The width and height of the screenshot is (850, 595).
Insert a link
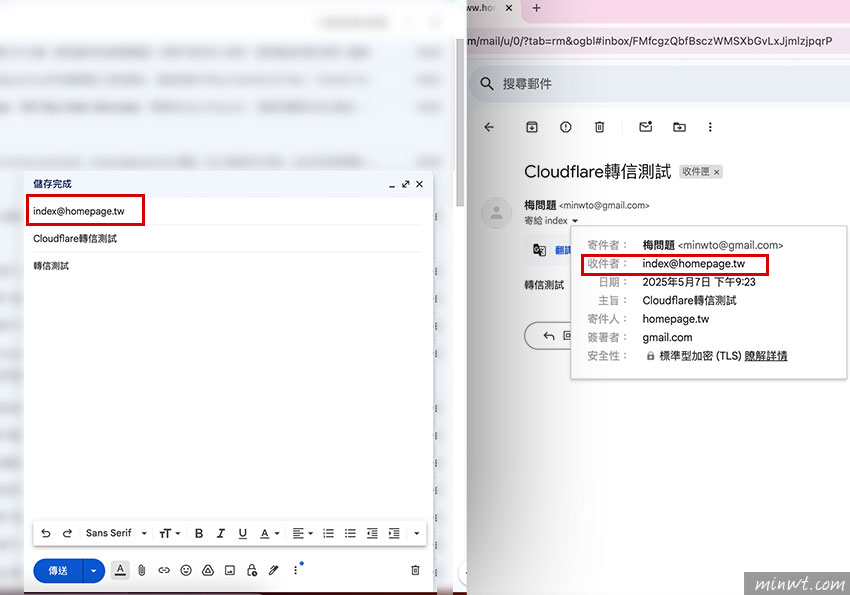(x=164, y=570)
